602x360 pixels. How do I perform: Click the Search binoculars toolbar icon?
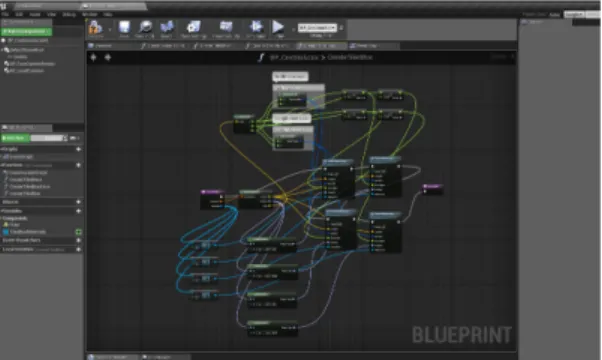(x=167, y=28)
